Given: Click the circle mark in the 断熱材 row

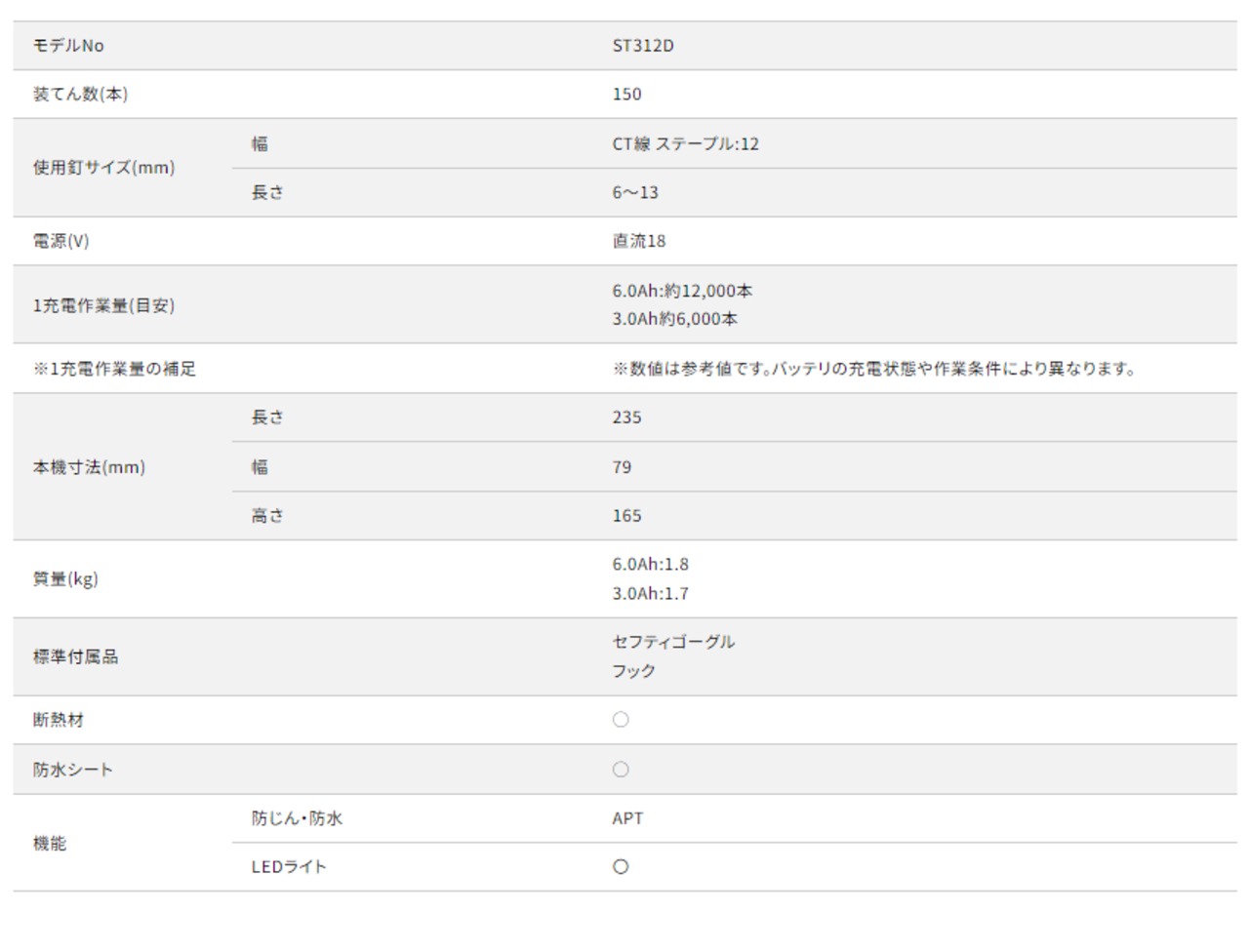Looking at the screenshot, I should (621, 720).
